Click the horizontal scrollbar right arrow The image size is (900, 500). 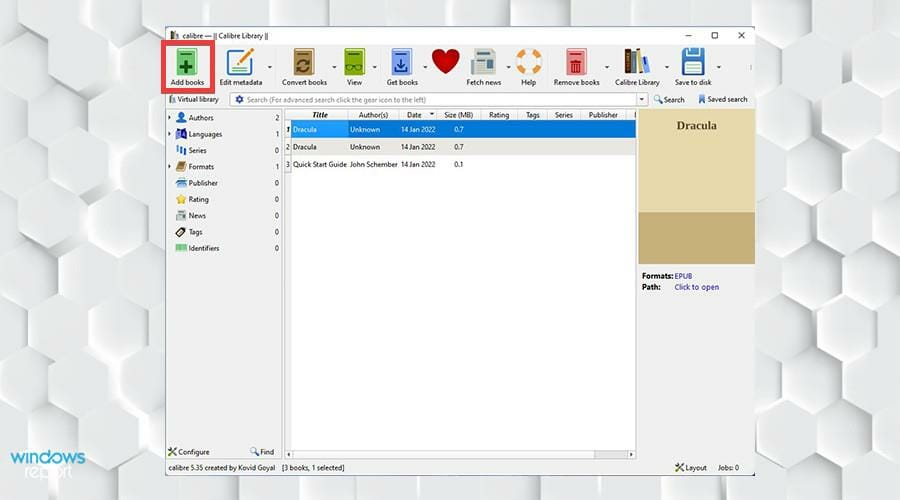(x=631, y=454)
